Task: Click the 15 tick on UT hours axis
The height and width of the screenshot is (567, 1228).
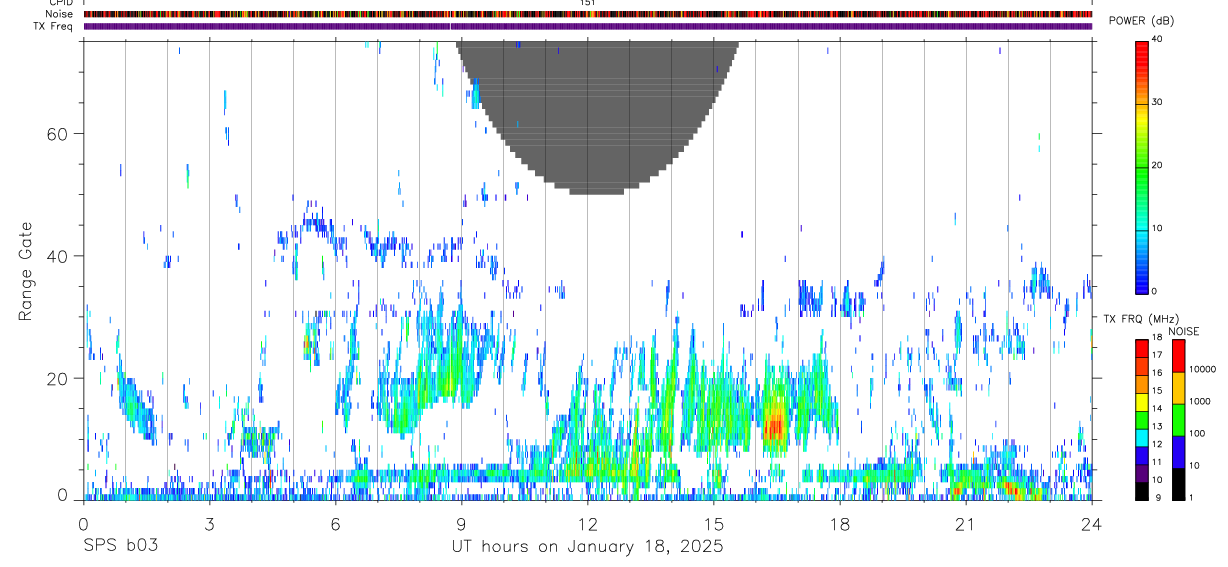Action: [x=714, y=524]
